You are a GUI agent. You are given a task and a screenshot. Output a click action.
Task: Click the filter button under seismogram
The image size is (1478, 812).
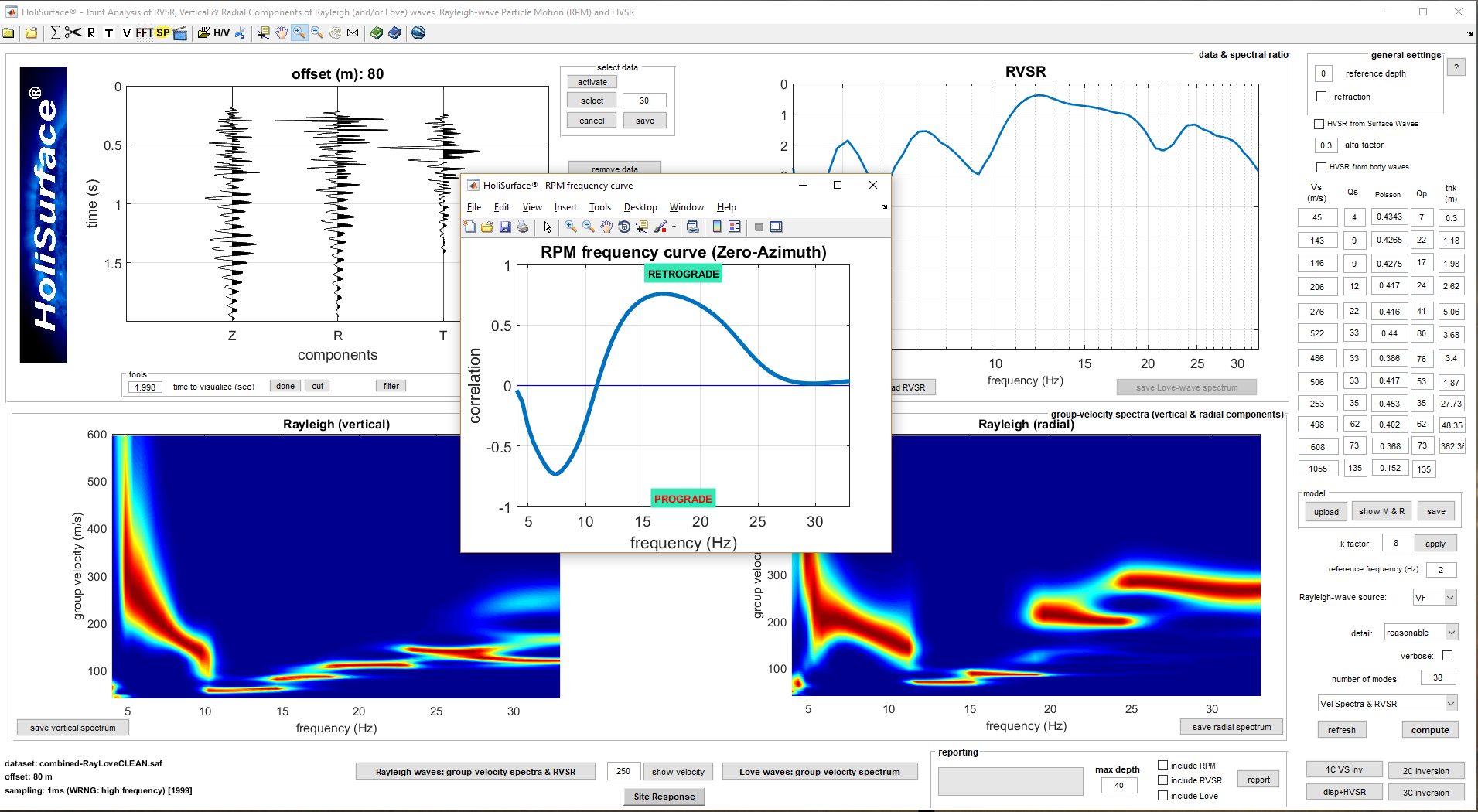(x=391, y=386)
